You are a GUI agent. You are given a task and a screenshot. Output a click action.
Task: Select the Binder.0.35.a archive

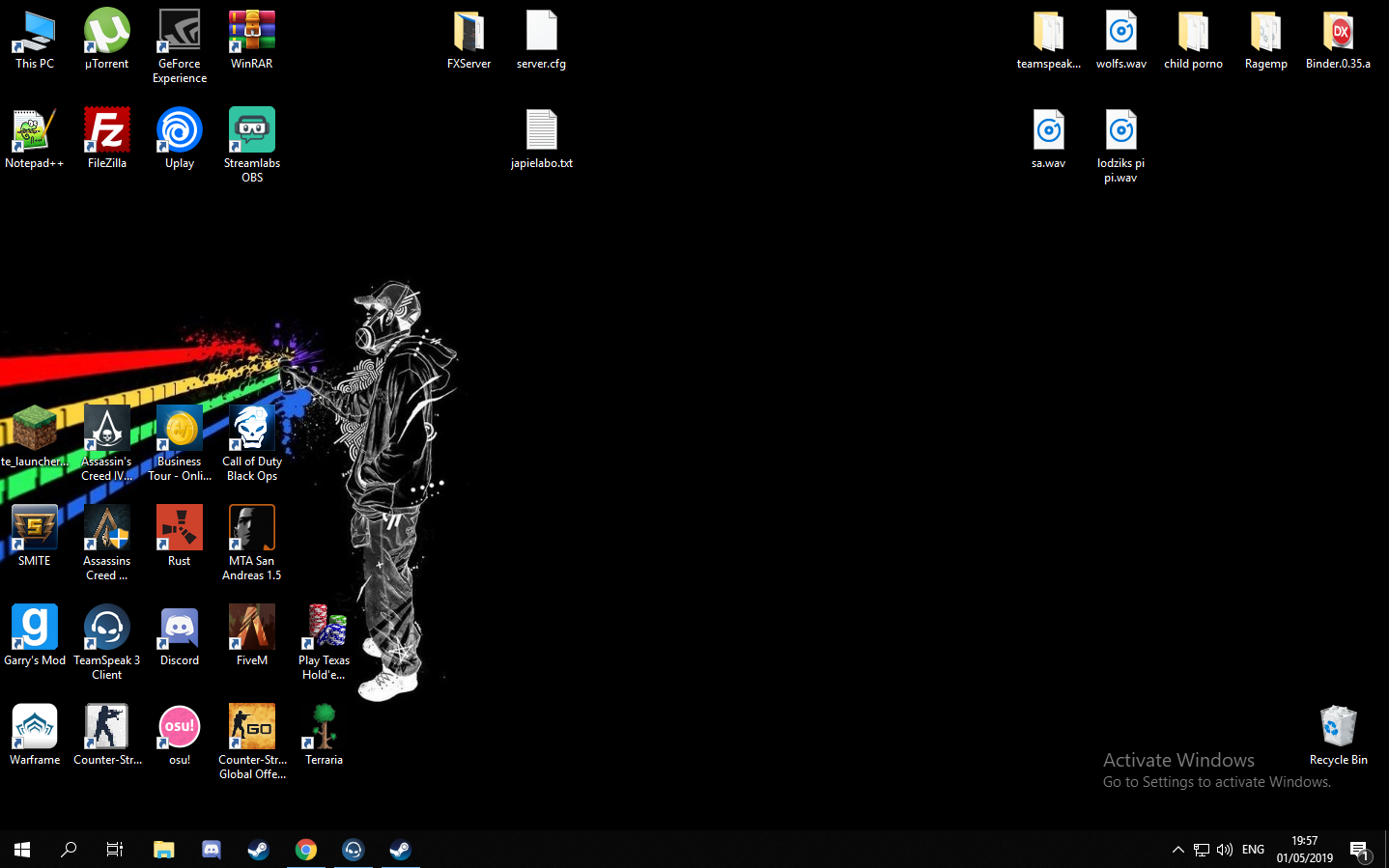pyautogui.click(x=1339, y=40)
